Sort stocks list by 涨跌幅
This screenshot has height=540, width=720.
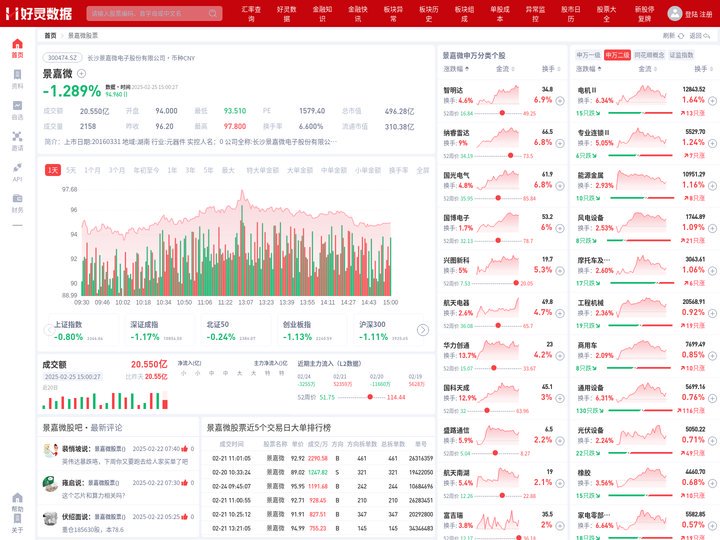[x=456, y=69]
